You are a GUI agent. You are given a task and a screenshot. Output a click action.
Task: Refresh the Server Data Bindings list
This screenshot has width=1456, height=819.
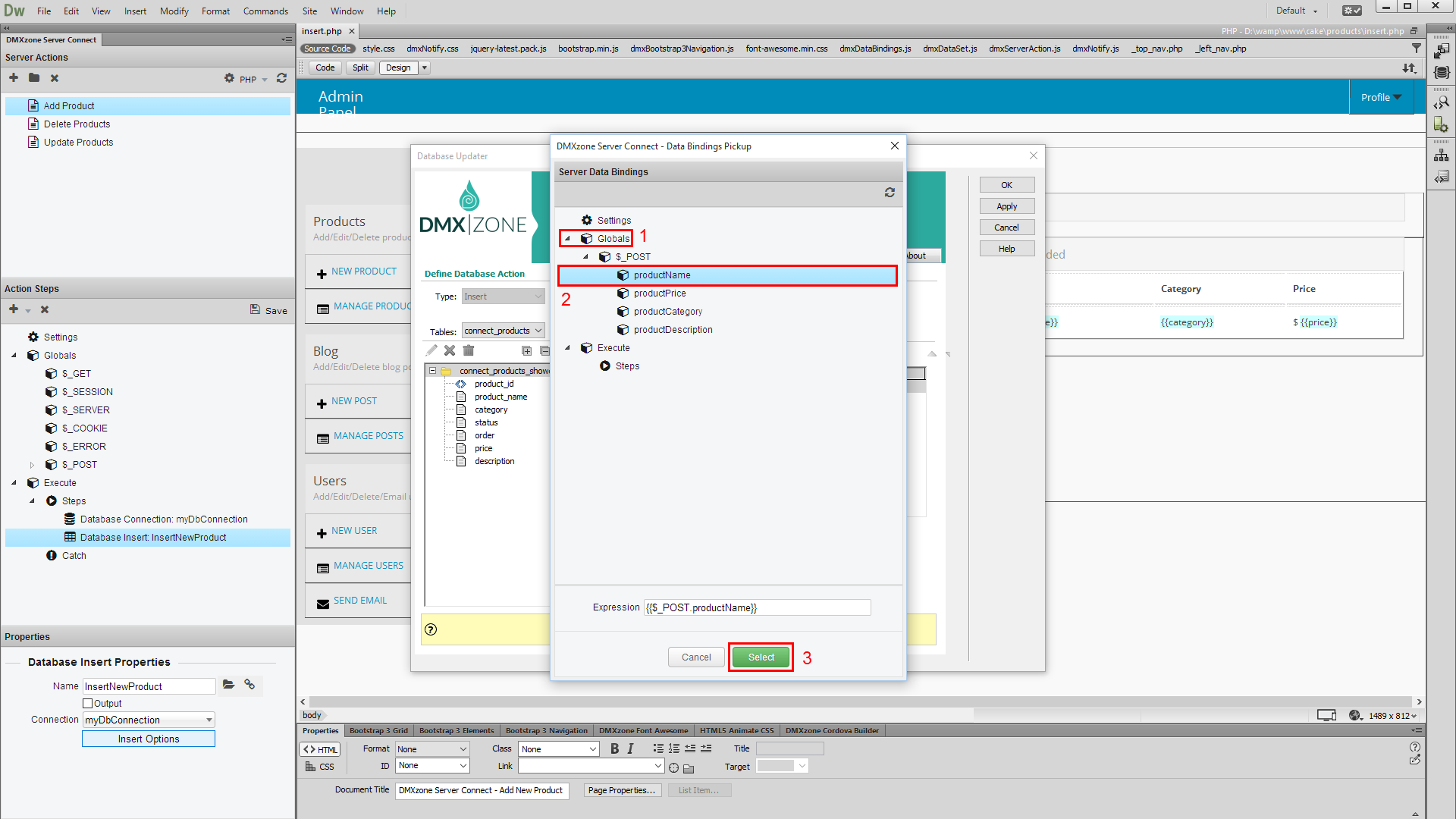pyautogui.click(x=890, y=193)
